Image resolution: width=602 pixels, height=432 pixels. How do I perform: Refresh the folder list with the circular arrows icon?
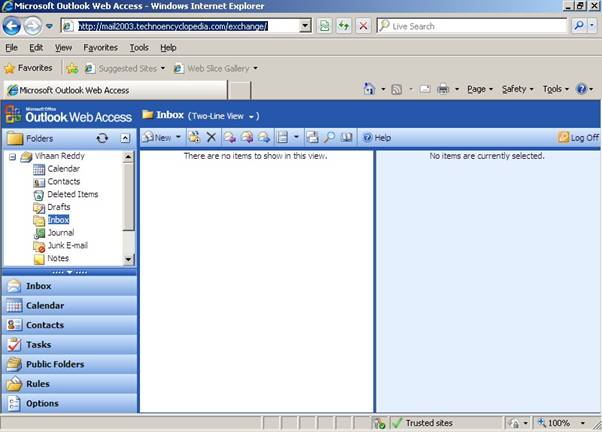pos(102,138)
